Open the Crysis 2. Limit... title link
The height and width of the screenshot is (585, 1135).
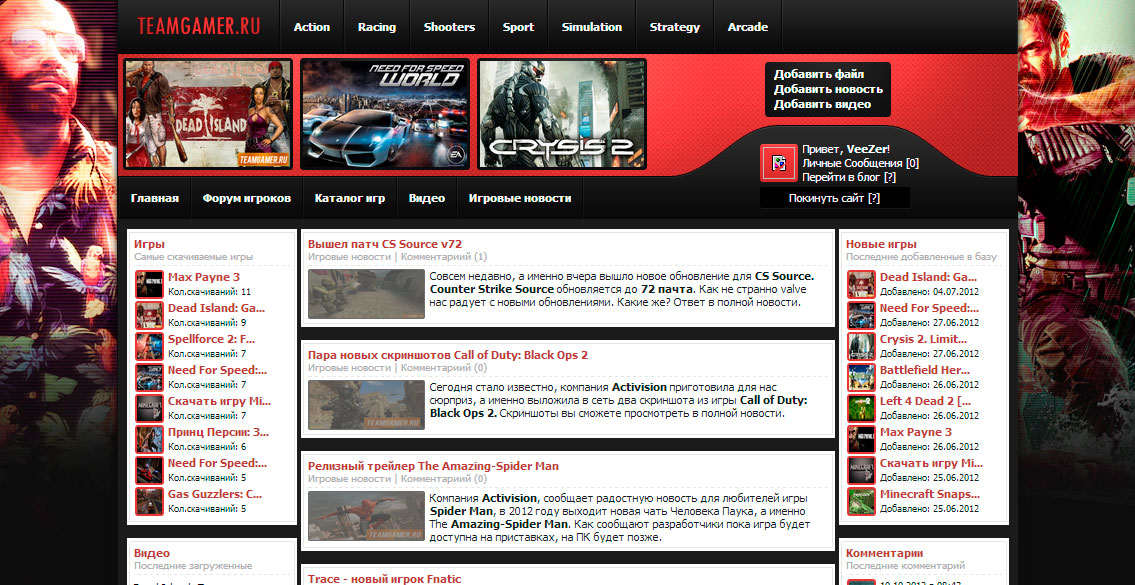point(923,340)
